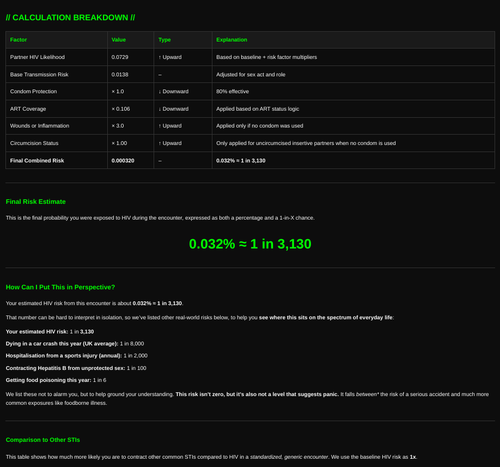Select the final probability description sentence

(160, 218)
